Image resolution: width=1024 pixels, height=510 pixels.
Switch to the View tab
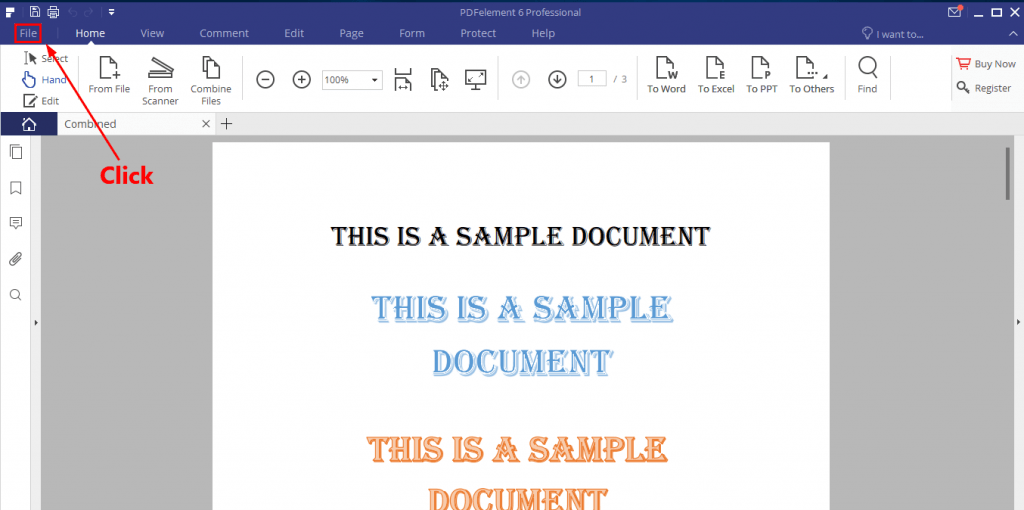tap(152, 33)
